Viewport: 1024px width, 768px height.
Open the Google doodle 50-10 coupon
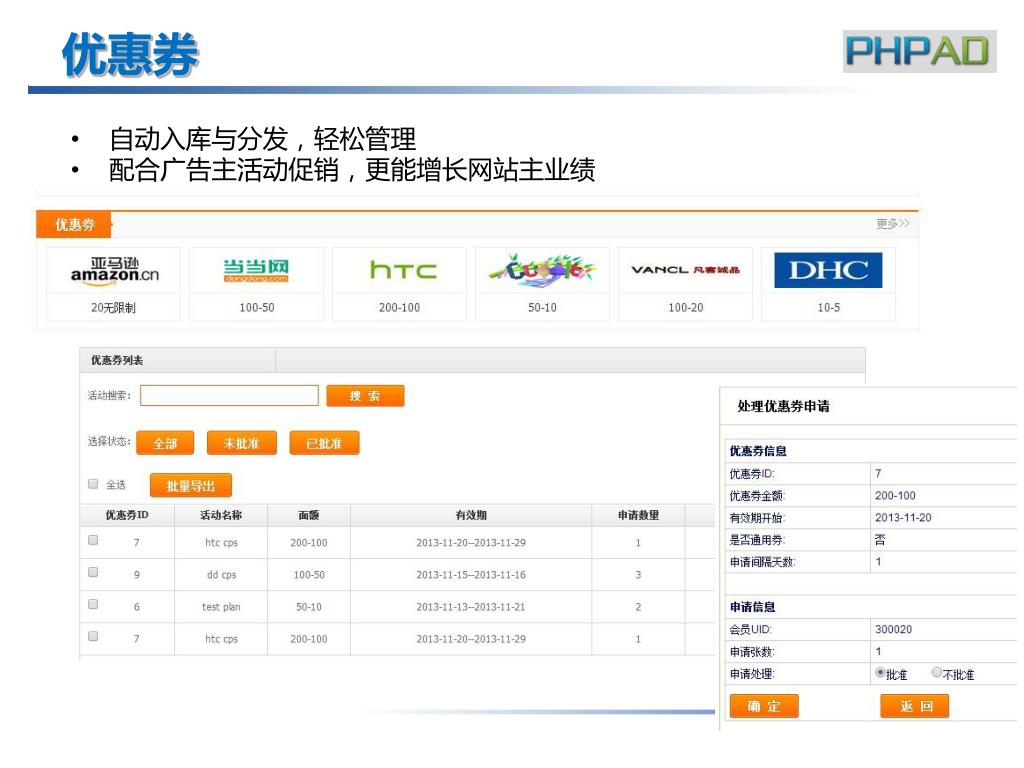click(542, 284)
